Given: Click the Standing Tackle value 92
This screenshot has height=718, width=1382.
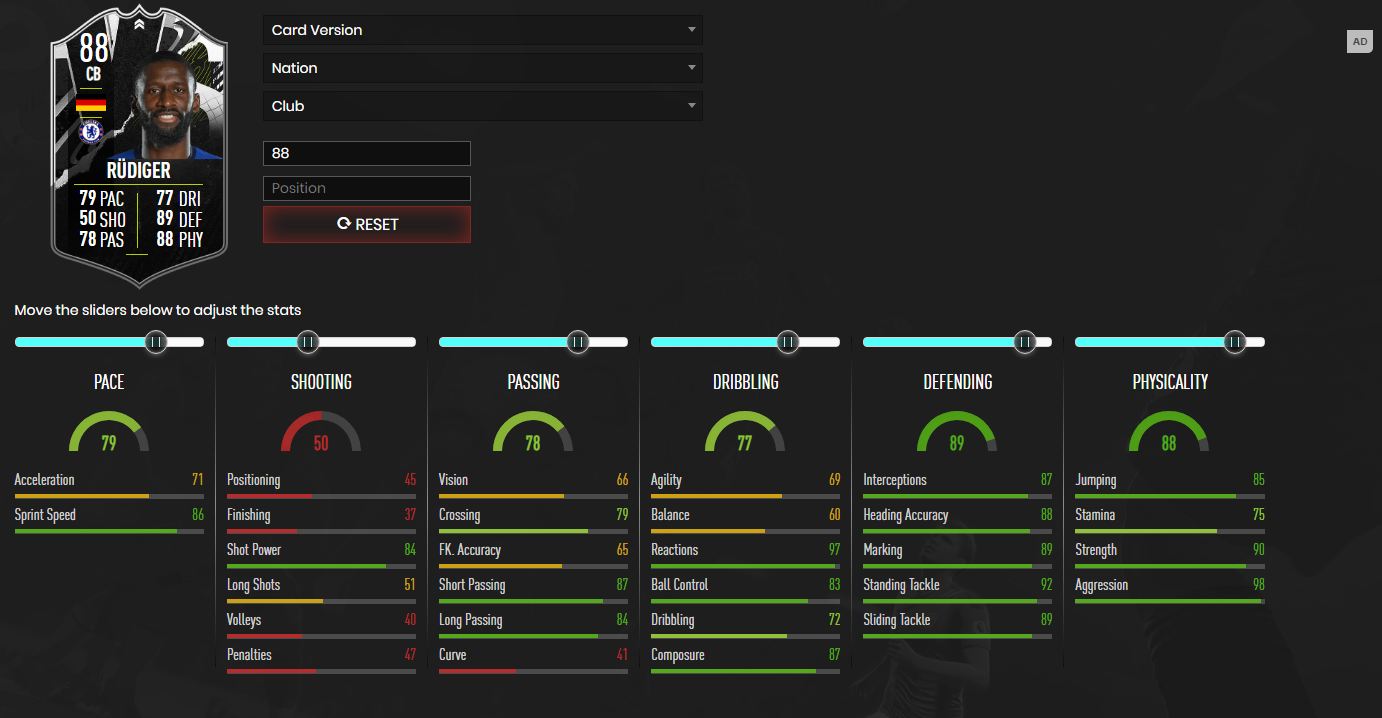Looking at the screenshot, I should pos(1046,585).
